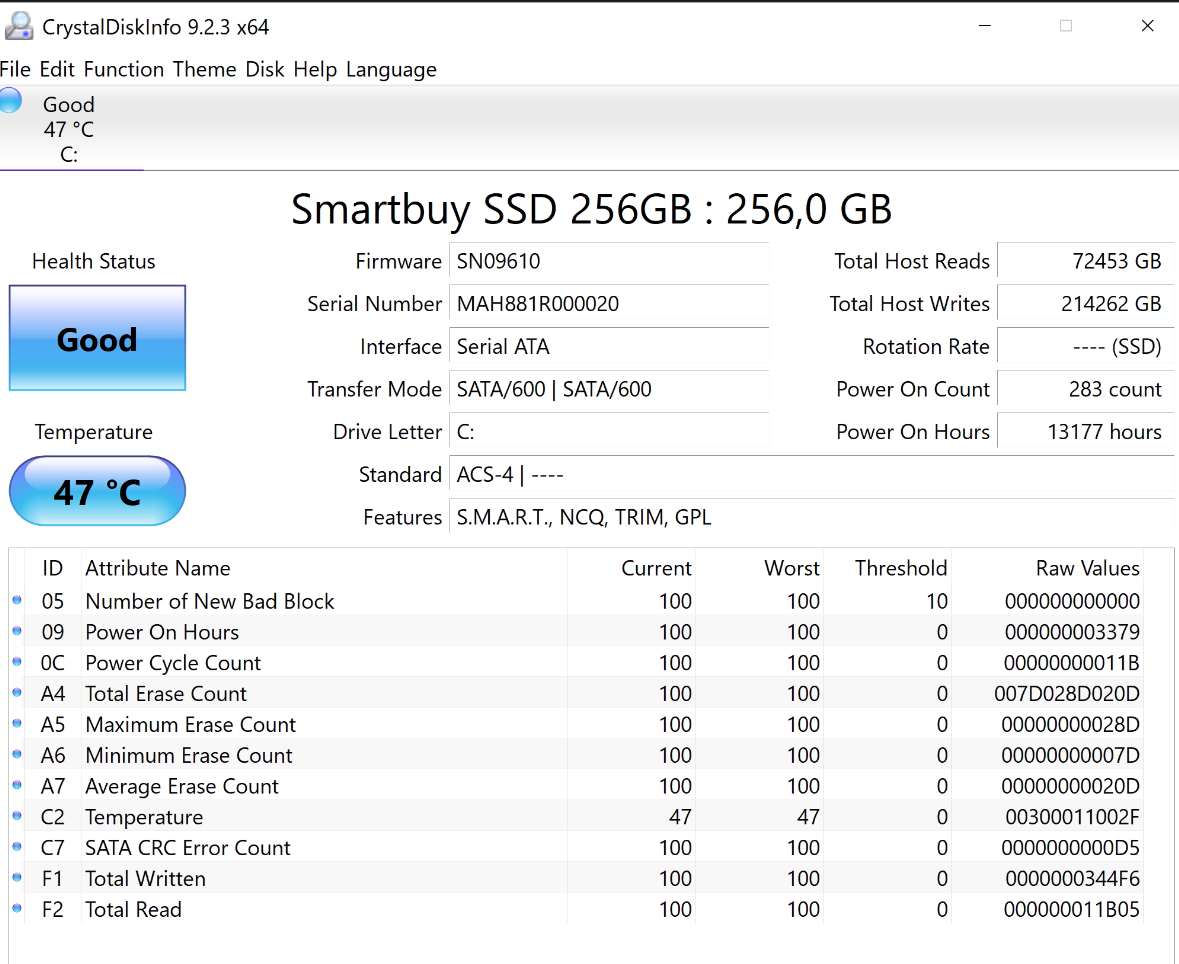Open the Language menu

click(x=391, y=69)
